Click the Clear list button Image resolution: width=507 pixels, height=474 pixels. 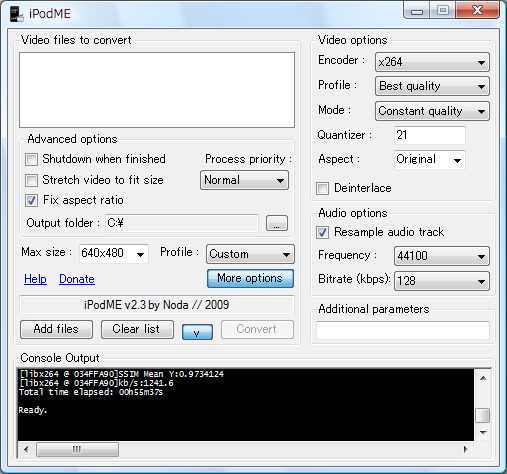[x=137, y=329]
